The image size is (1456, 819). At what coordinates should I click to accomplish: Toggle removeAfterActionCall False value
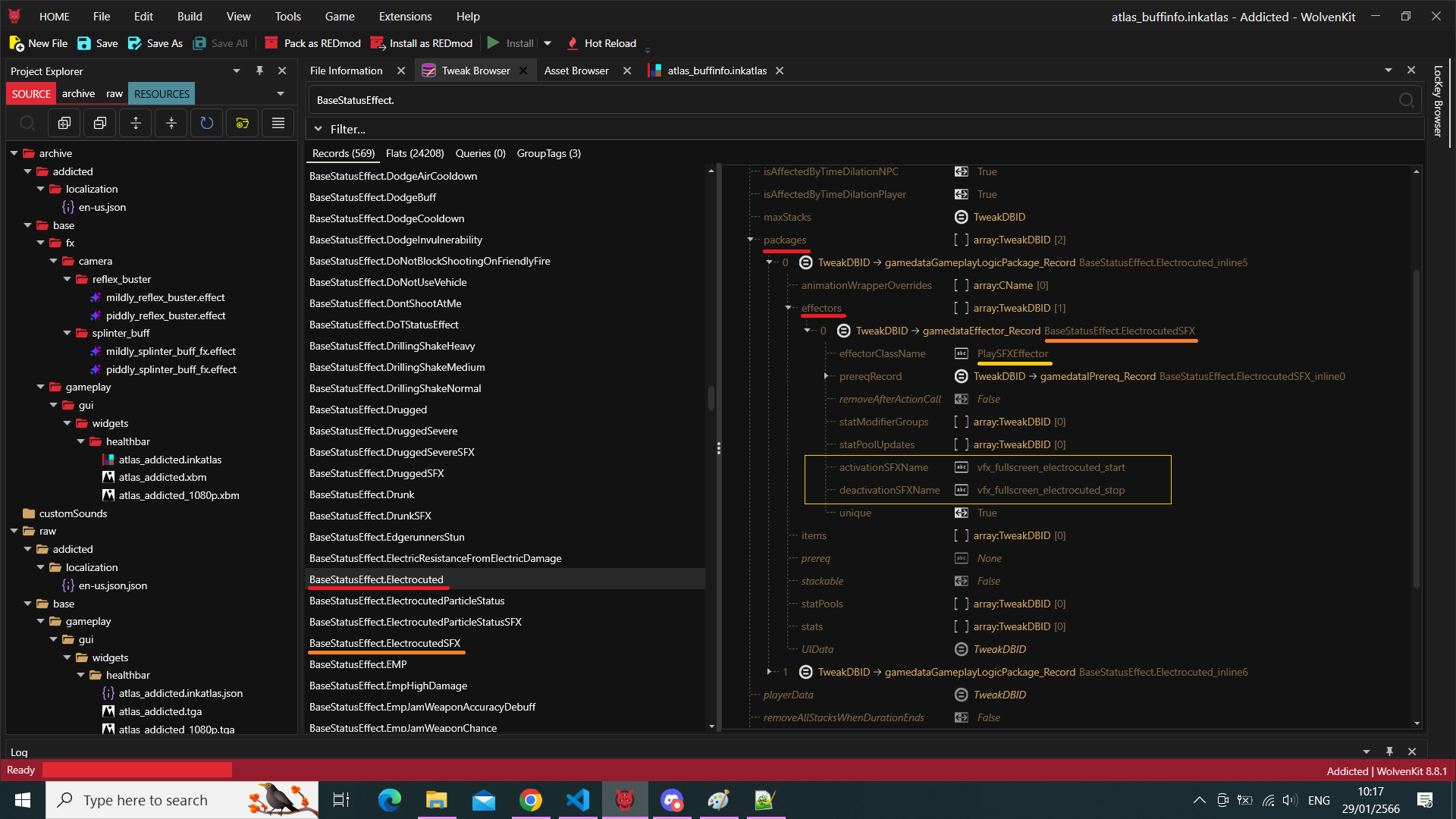tap(961, 399)
